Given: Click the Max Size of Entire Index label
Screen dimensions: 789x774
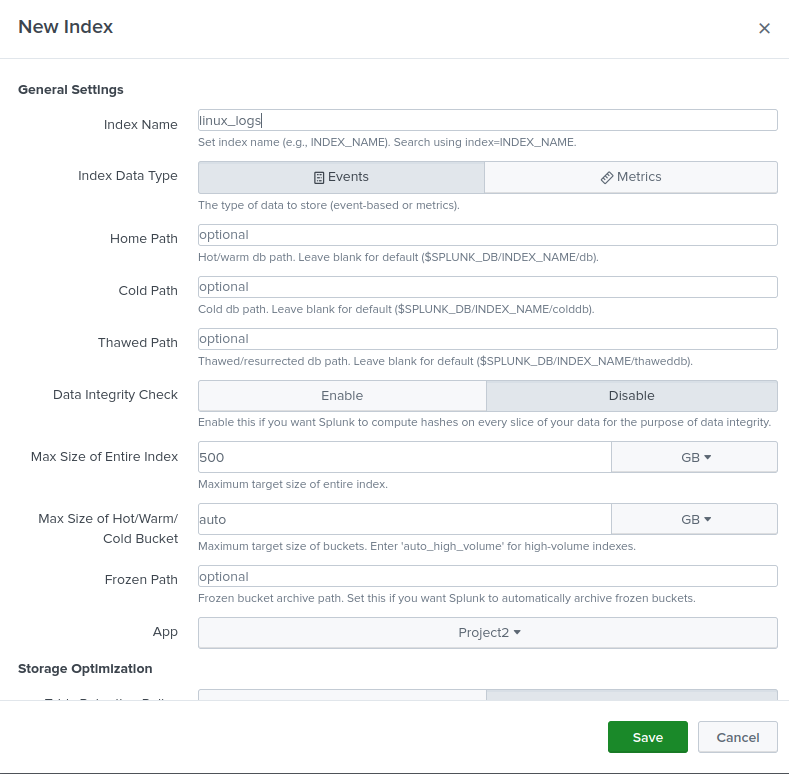Looking at the screenshot, I should [x=104, y=456].
